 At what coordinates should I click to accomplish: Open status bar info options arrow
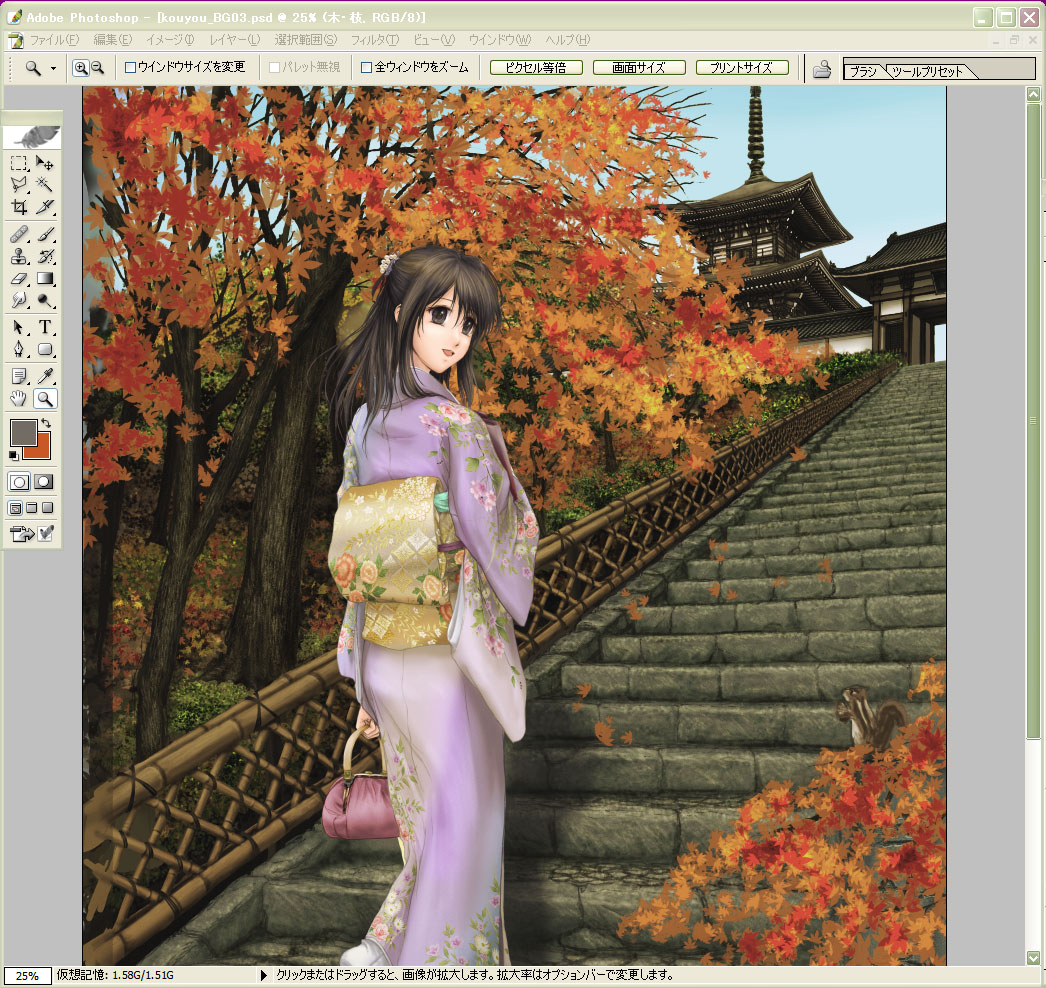pyautogui.click(x=263, y=975)
